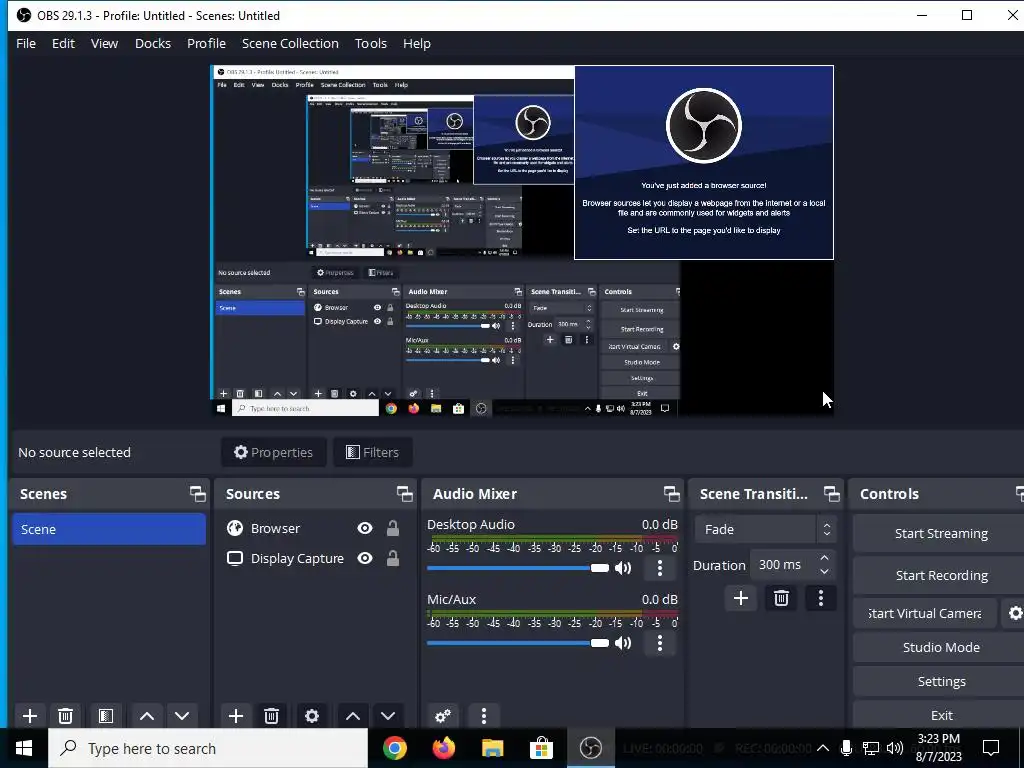
Task: Select Scene in the Scenes list
Action: [109, 529]
